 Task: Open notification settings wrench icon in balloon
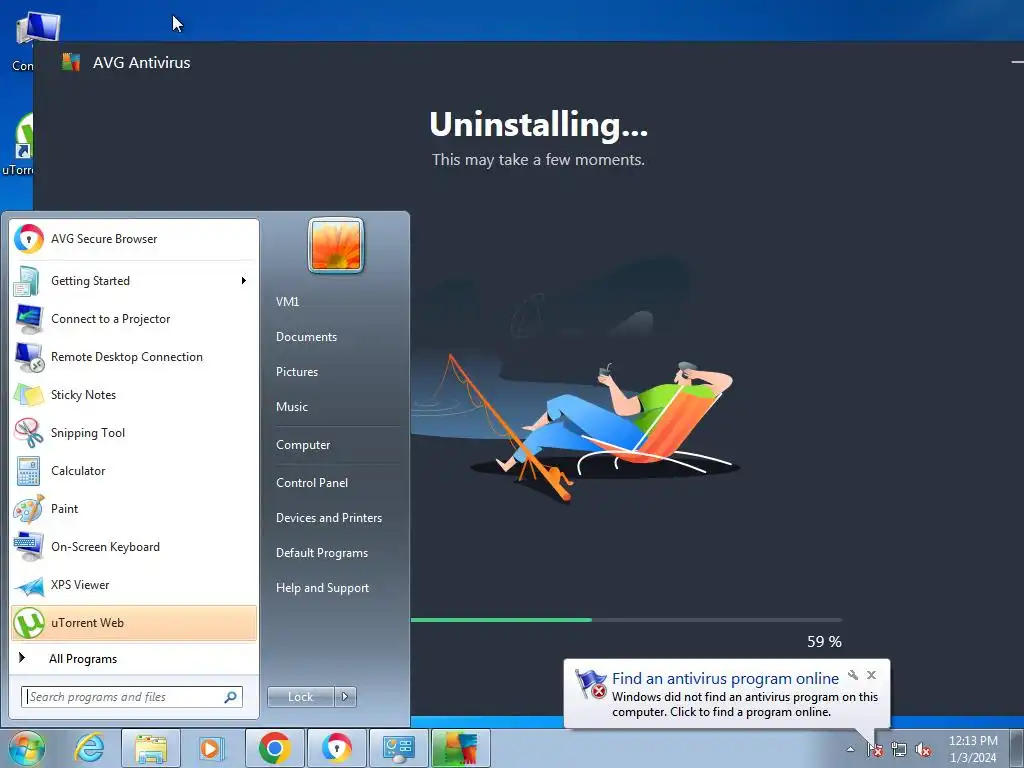coord(853,675)
